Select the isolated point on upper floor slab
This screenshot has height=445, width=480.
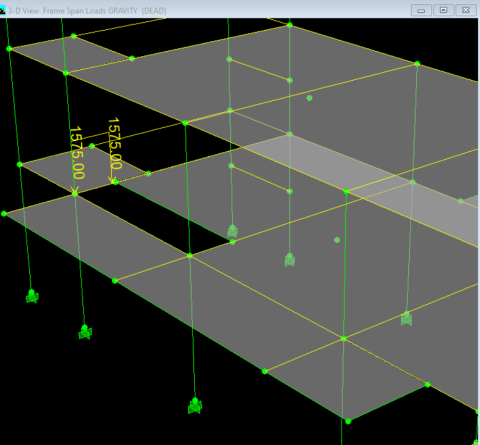pos(309,98)
